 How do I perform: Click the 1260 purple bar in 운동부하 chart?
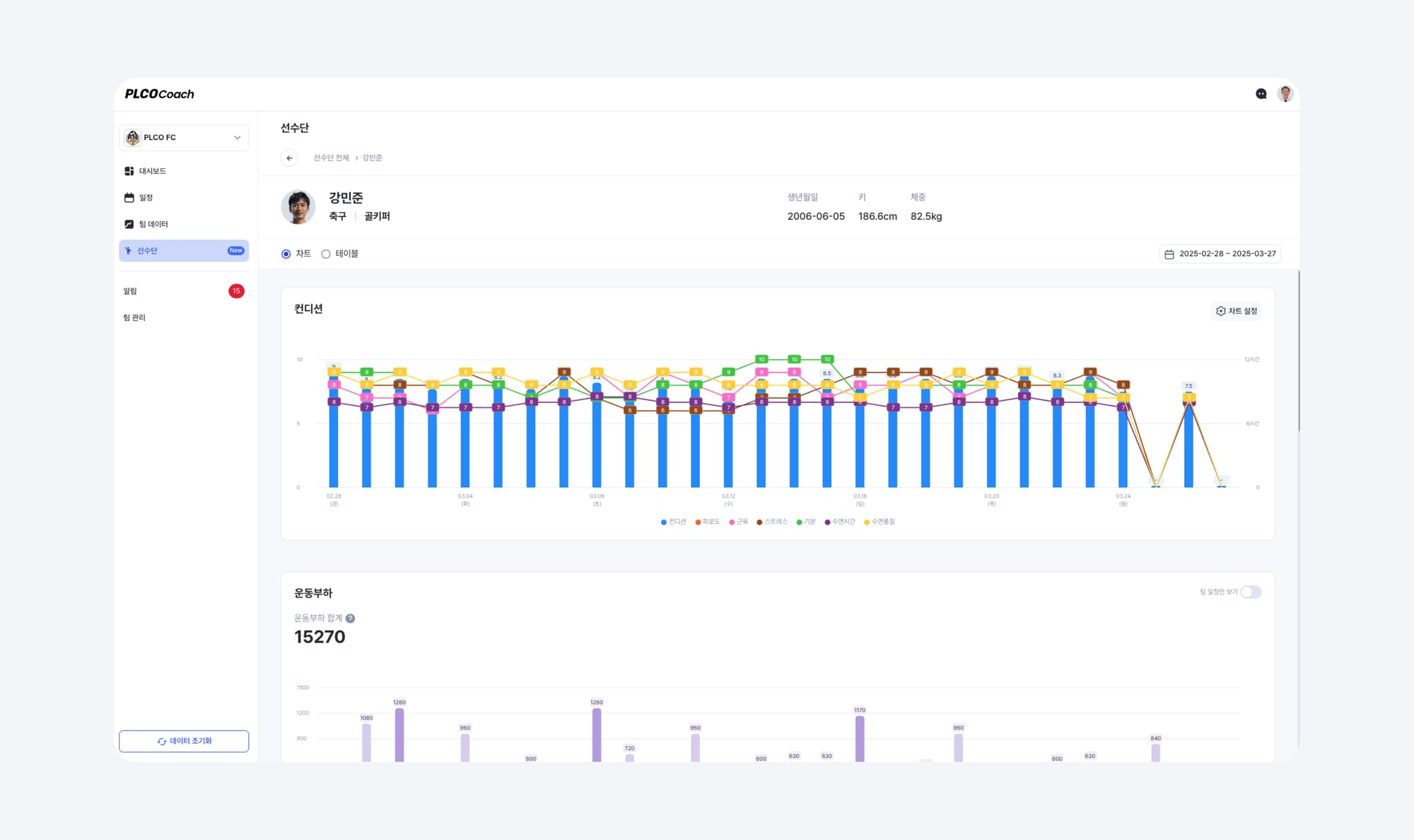[399, 734]
